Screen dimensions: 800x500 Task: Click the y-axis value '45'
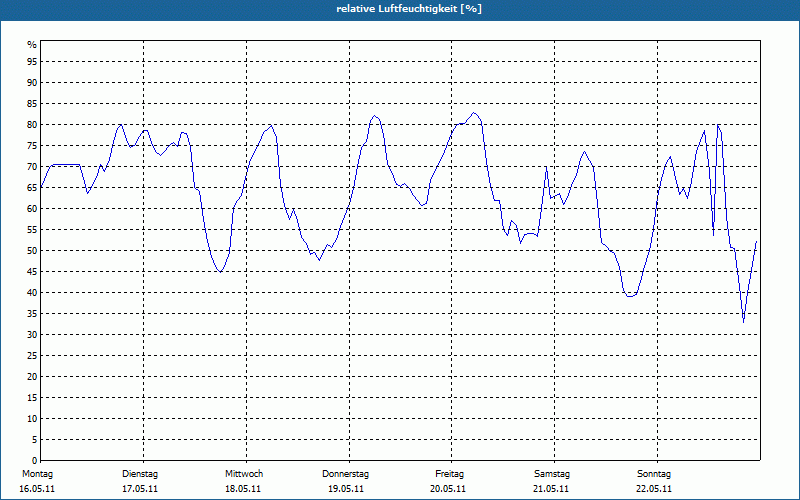(x=32, y=271)
